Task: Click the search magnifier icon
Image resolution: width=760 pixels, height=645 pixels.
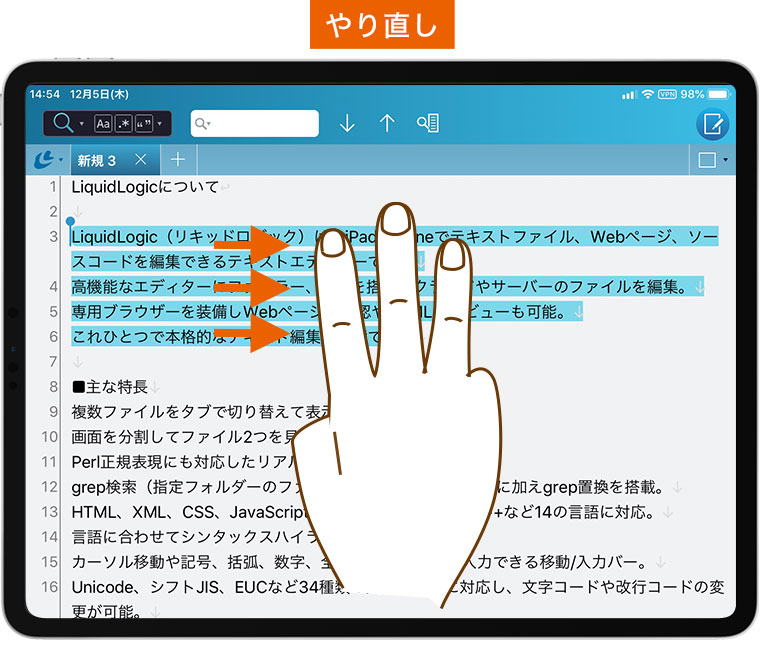Action: point(63,123)
